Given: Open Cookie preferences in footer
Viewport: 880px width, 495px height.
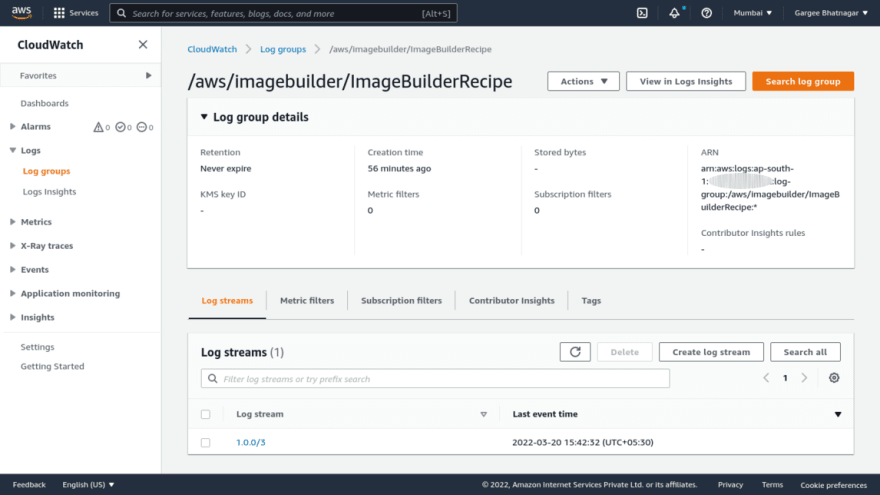Looking at the screenshot, I should [x=833, y=485].
